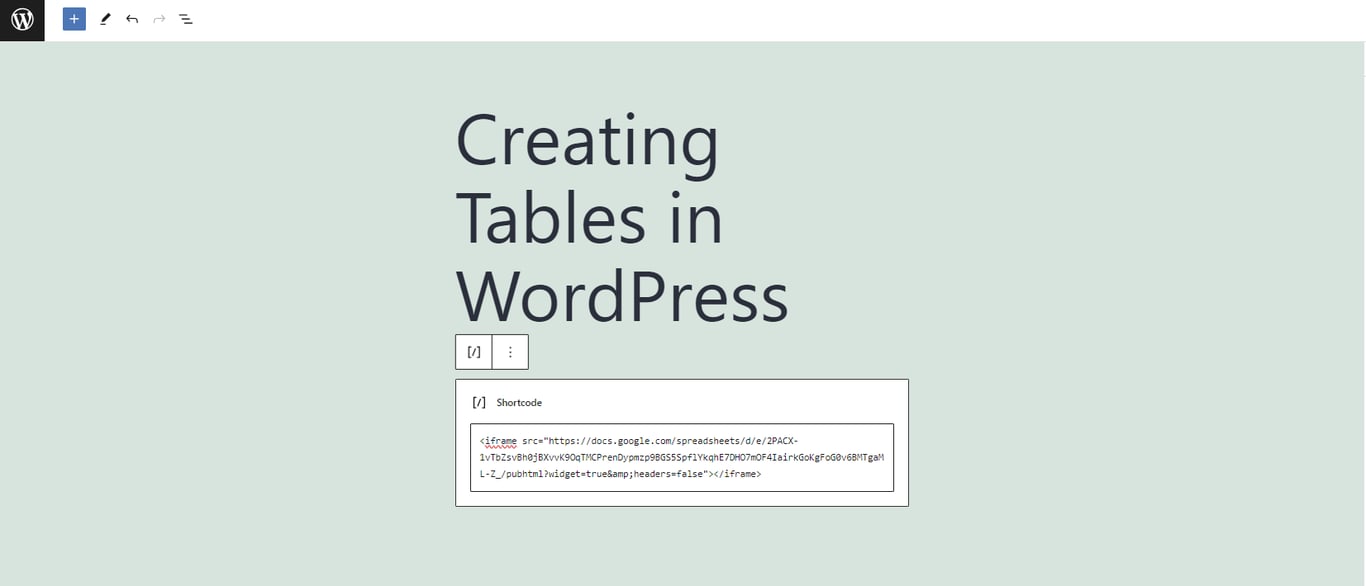Click the Undo arrow icon
Viewport: 1366px width, 586px height.
pos(131,18)
